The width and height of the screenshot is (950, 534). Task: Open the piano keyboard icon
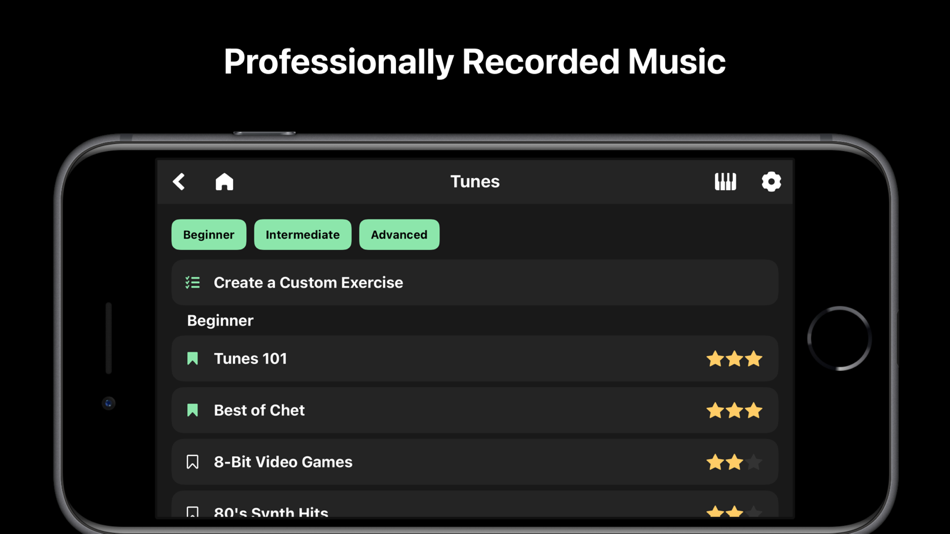725,182
